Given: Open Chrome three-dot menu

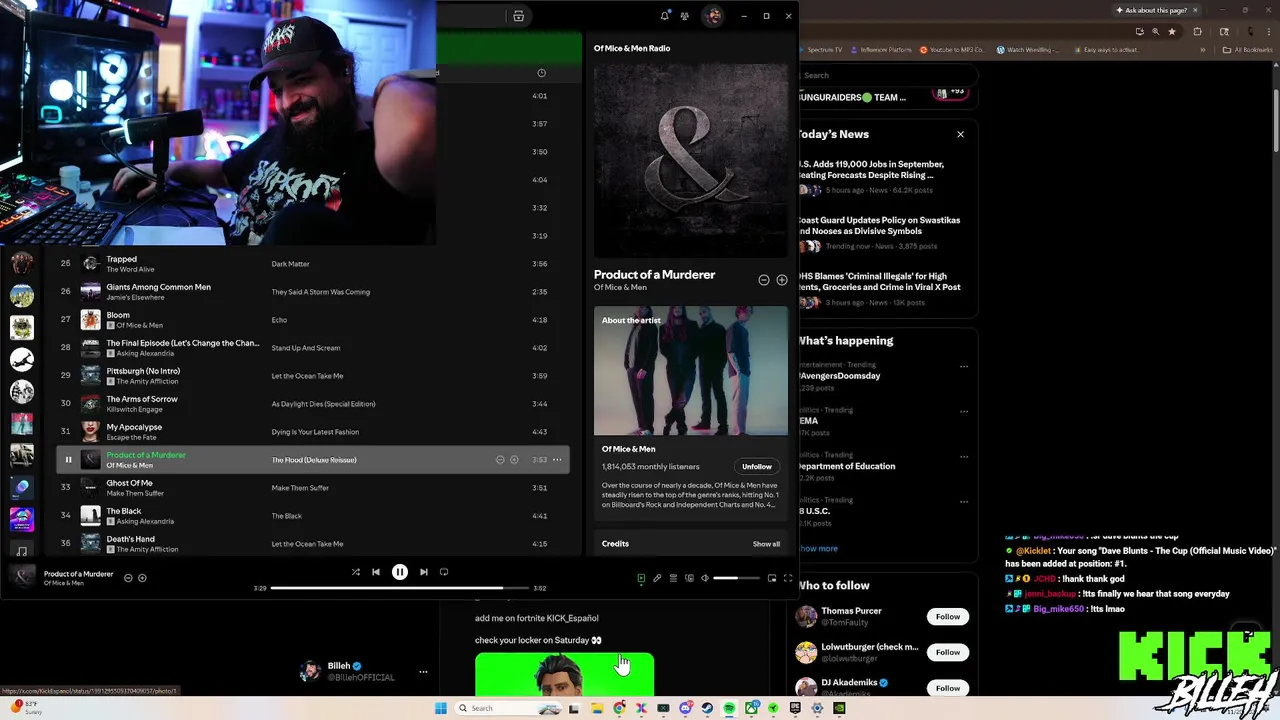Looking at the screenshot, I should 1269,31.
